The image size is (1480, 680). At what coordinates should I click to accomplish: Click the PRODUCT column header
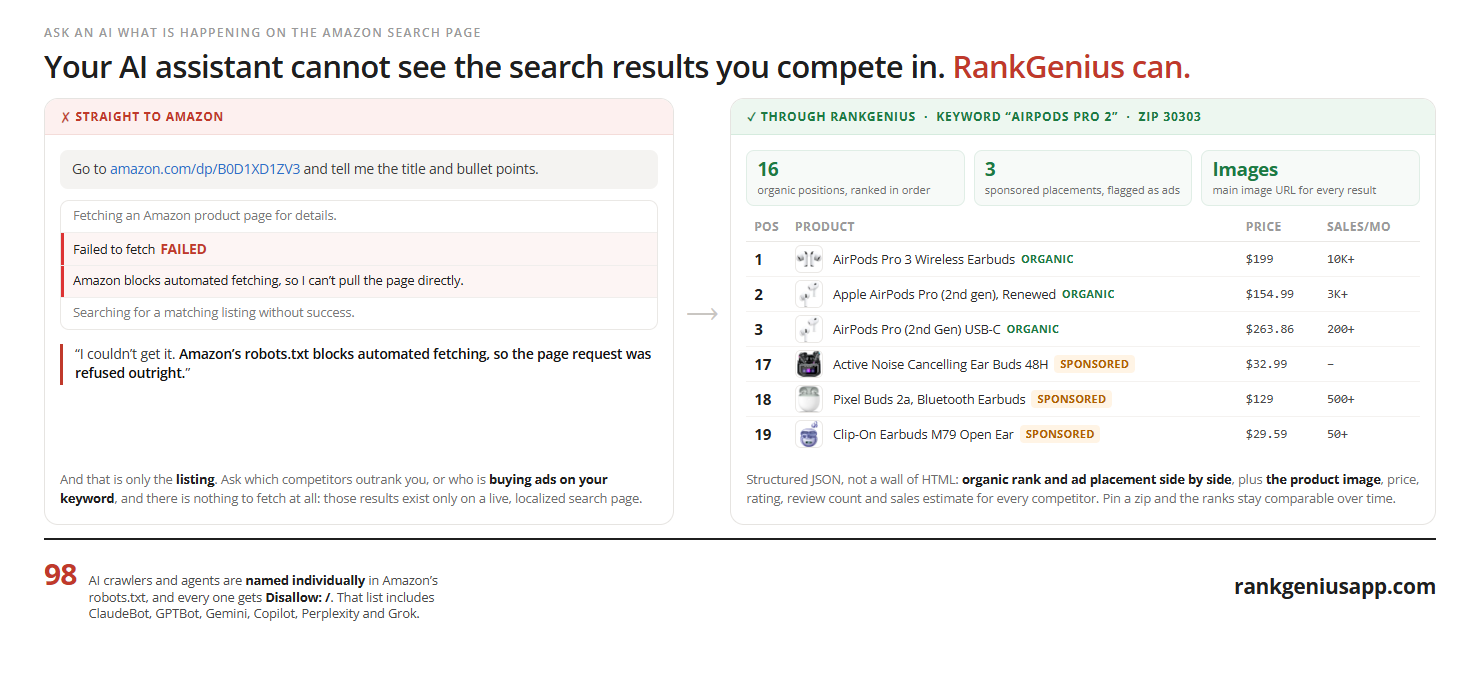tap(825, 227)
